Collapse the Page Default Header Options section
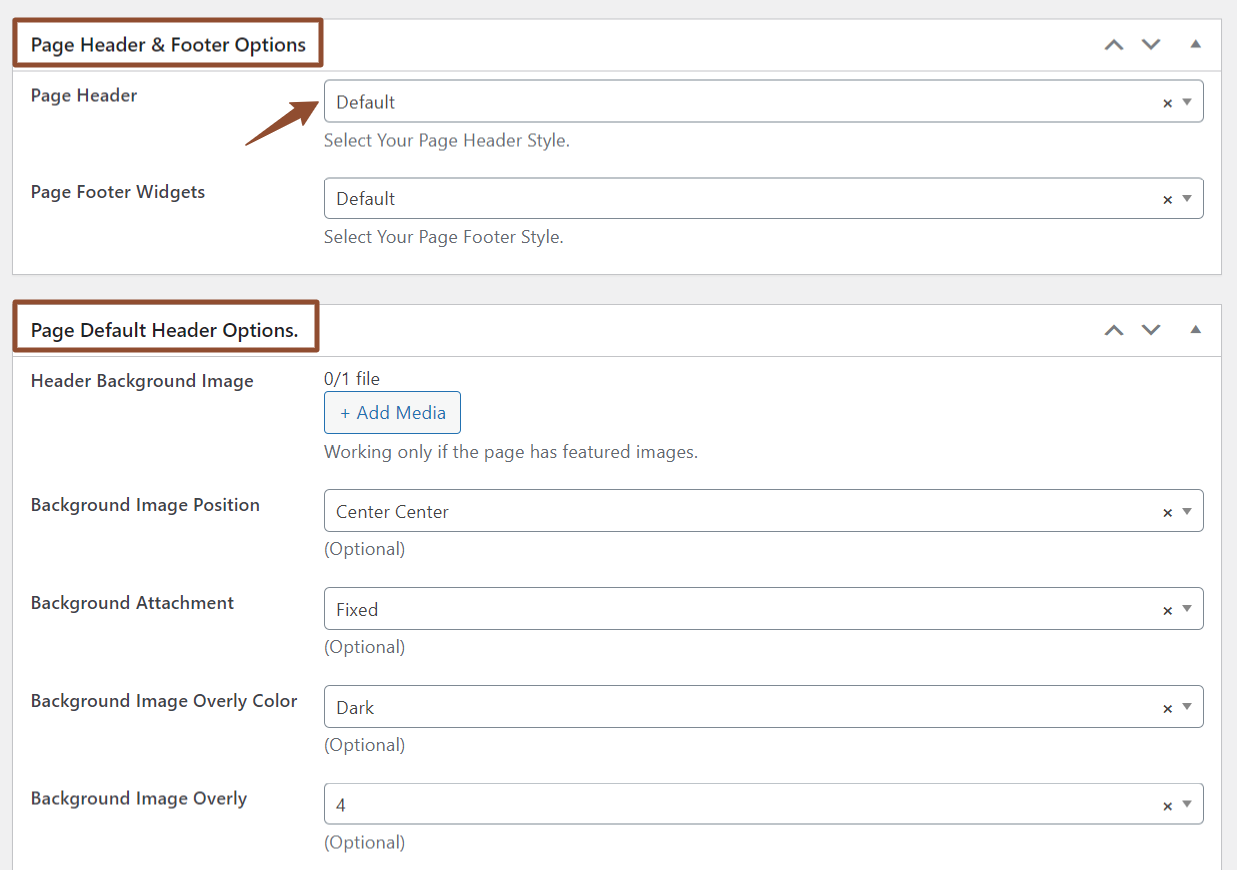The width and height of the screenshot is (1237, 870). click(1195, 330)
